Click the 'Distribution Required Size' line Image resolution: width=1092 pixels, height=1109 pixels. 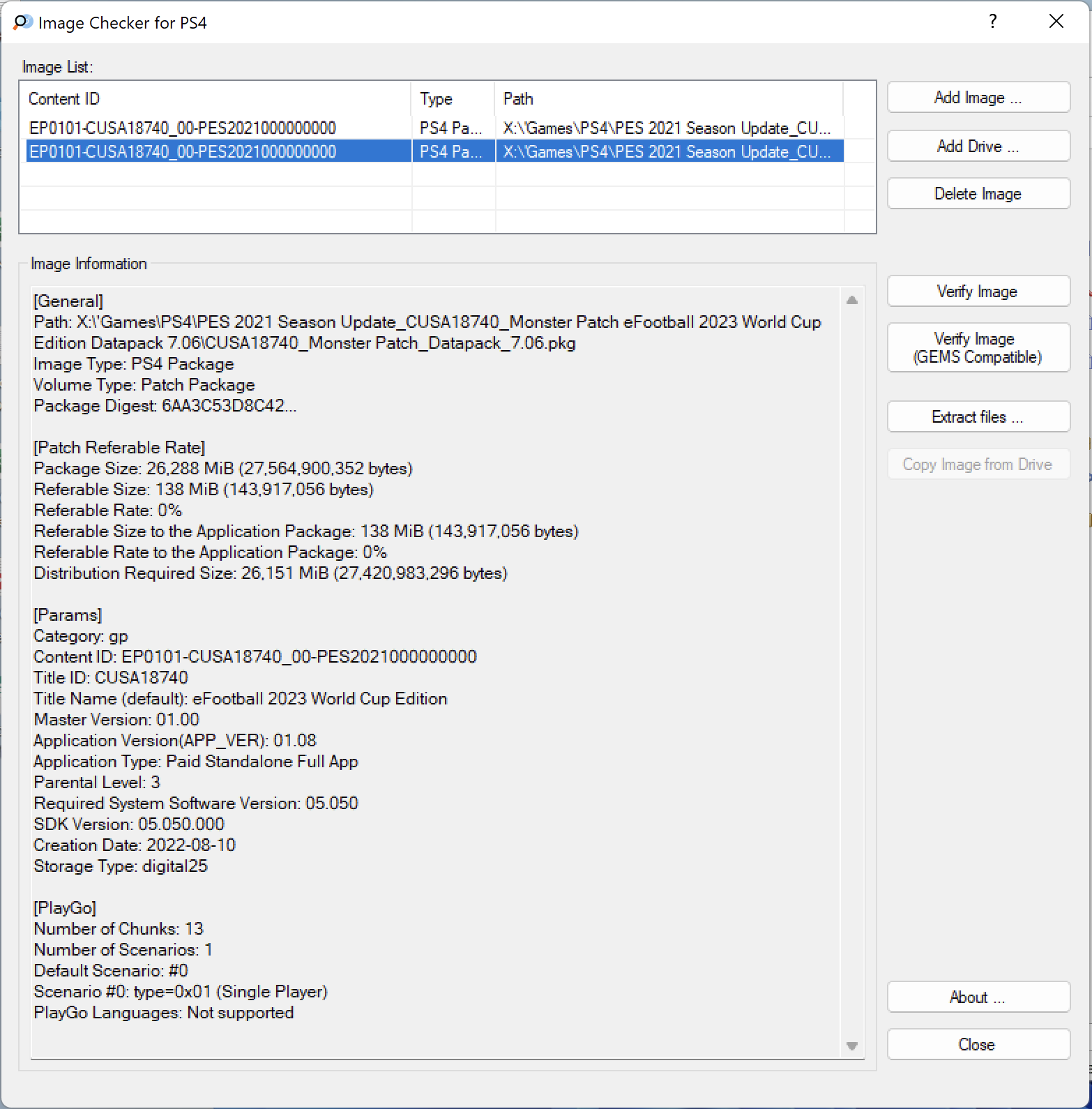[270, 573]
